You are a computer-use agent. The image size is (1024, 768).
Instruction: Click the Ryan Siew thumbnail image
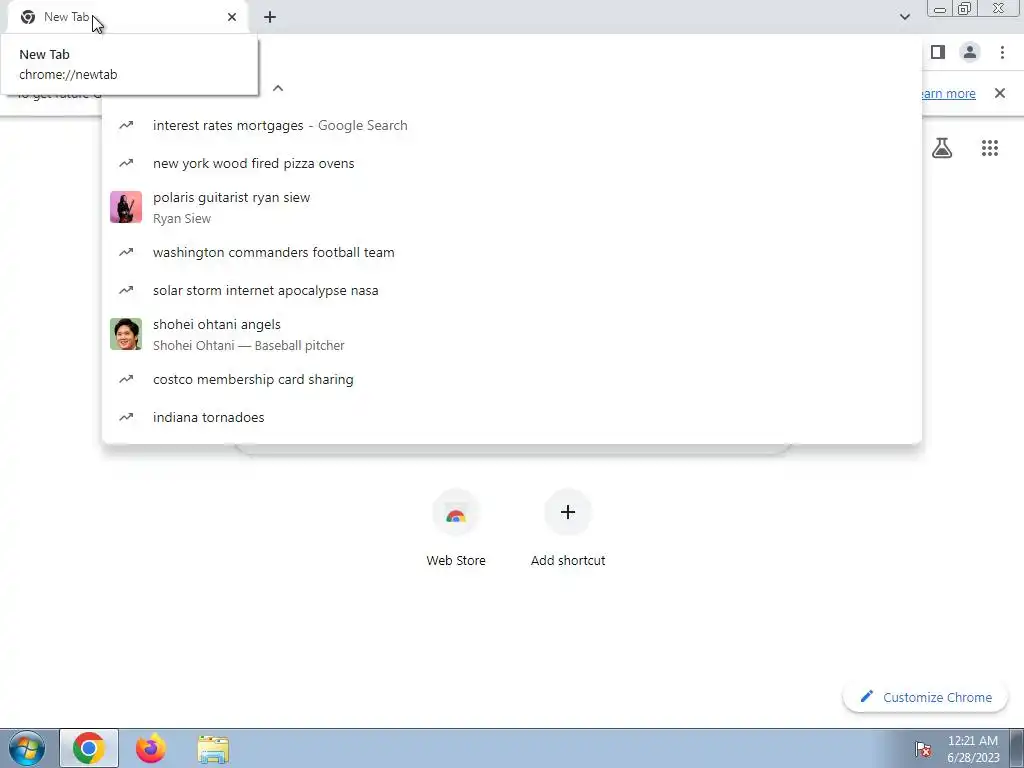click(126, 207)
